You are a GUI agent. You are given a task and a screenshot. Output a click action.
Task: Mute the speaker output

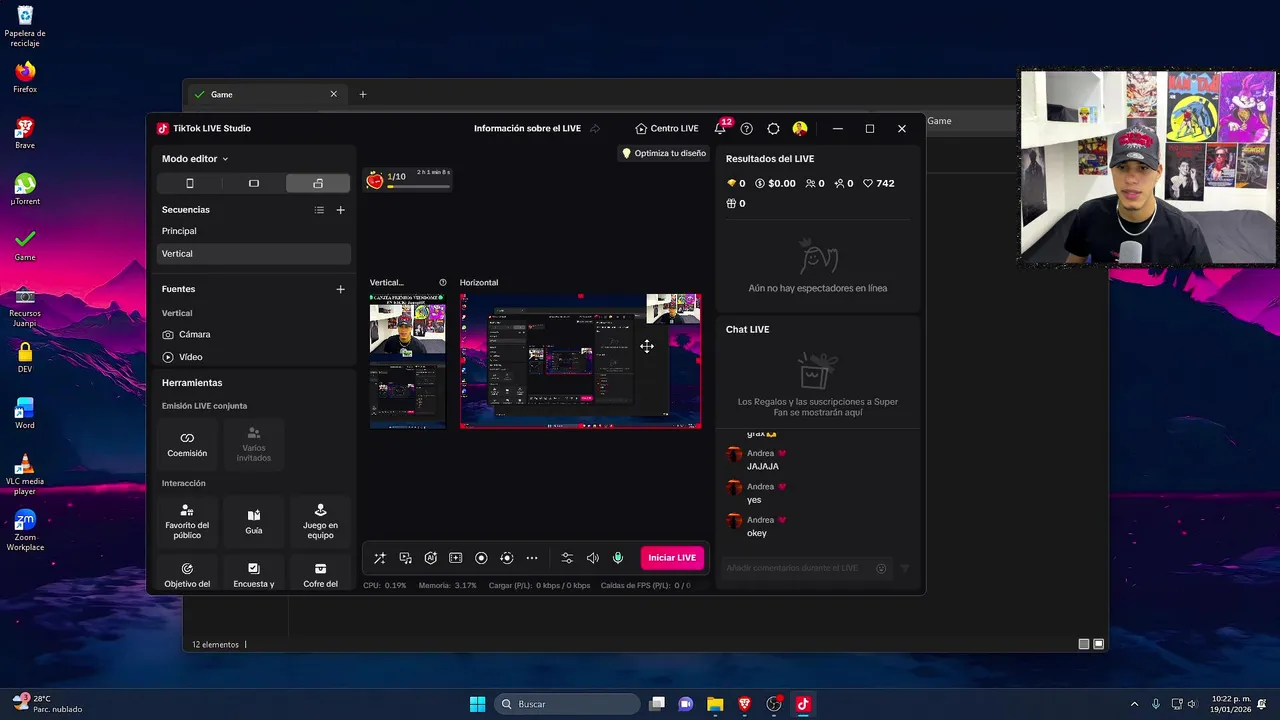click(592, 558)
